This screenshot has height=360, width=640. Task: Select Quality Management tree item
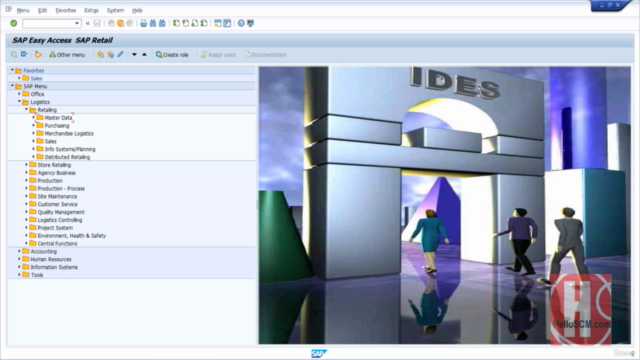click(61, 212)
